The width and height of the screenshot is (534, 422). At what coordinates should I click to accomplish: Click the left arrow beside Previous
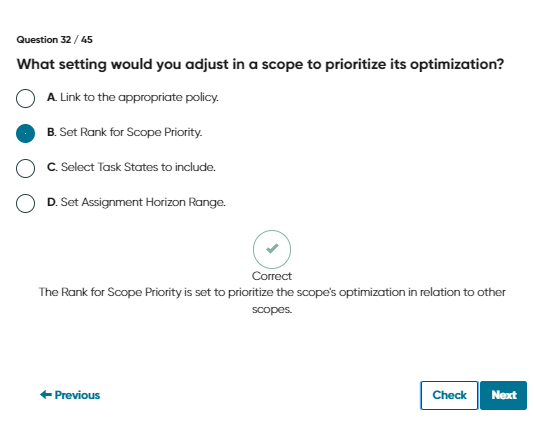click(46, 394)
